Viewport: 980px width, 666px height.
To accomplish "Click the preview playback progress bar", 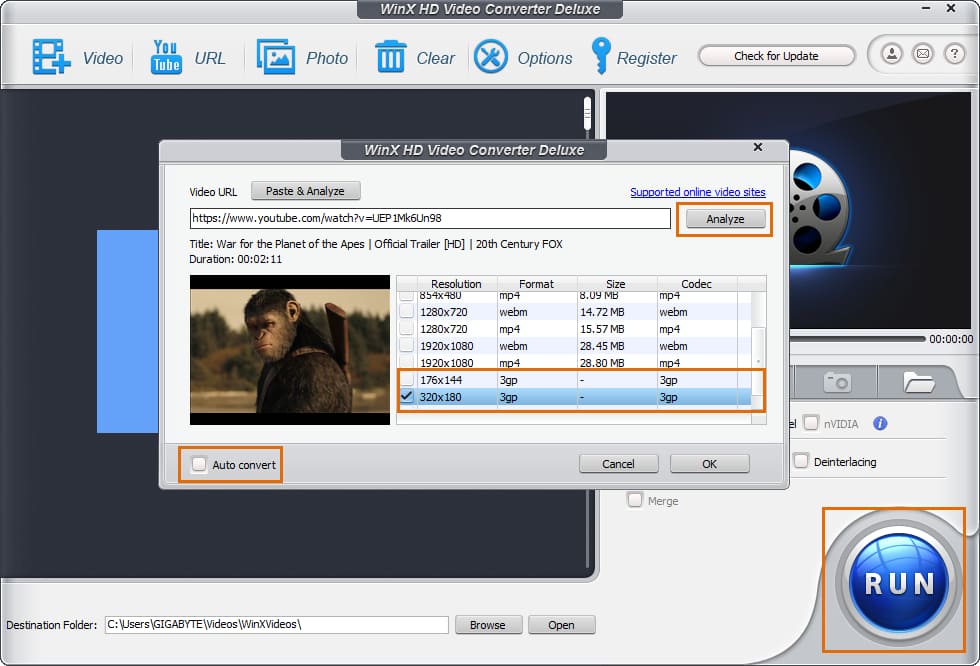I will point(856,339).
